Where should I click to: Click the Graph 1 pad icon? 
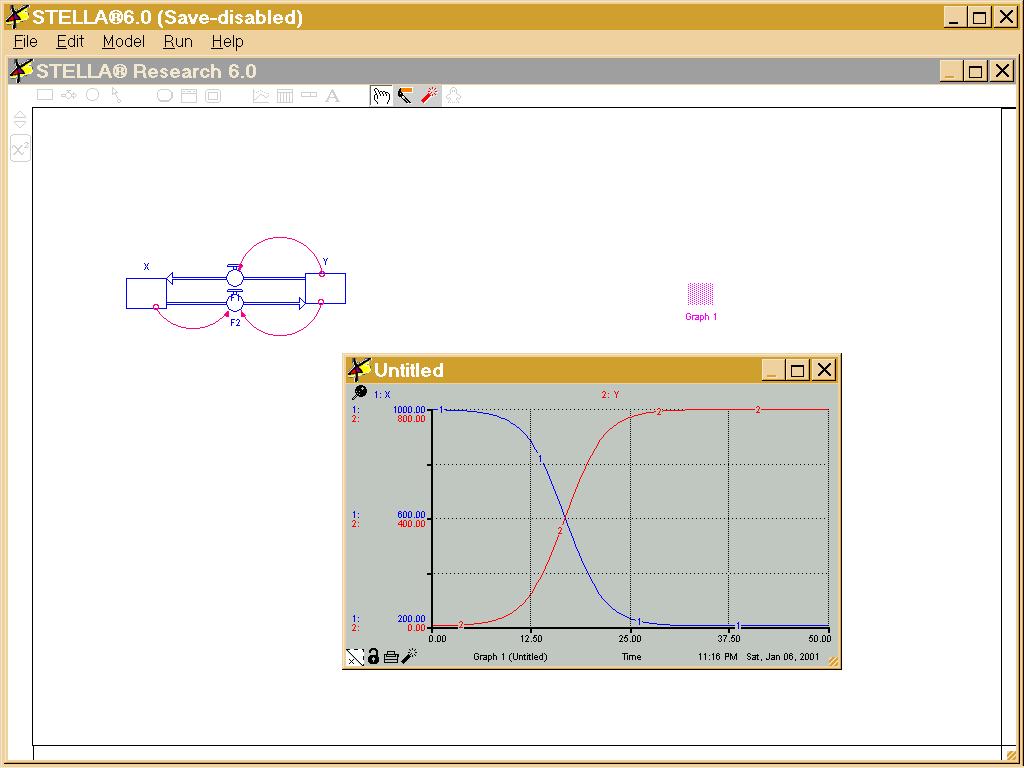click(x=700, y=294)
